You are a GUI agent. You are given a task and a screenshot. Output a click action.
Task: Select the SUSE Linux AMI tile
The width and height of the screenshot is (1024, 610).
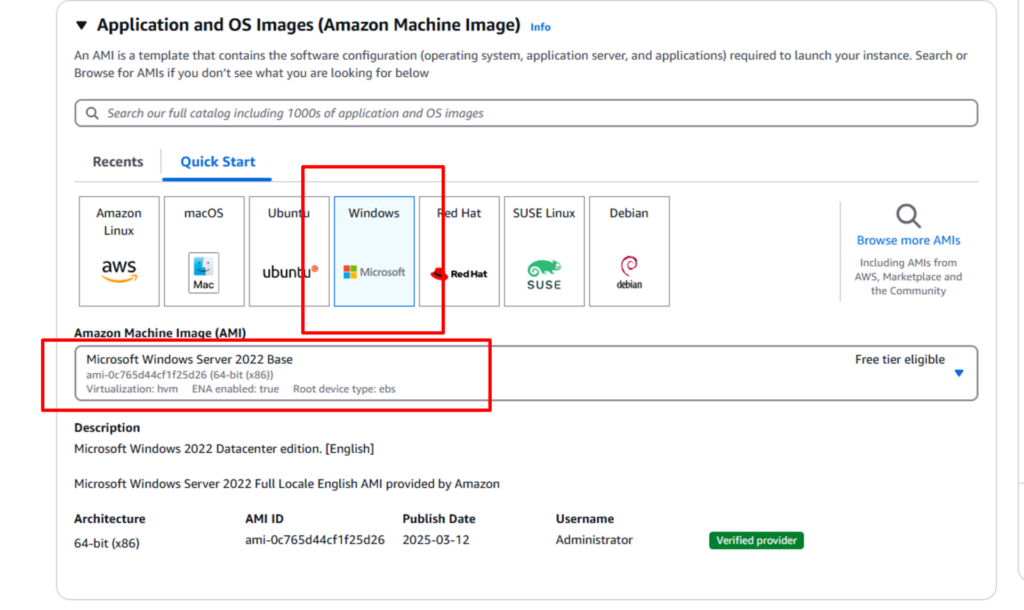544,251
